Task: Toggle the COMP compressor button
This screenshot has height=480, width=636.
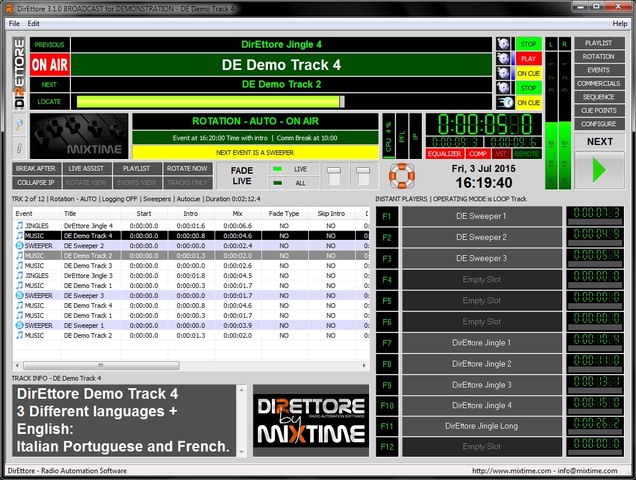Action: (x=477, y=154)
